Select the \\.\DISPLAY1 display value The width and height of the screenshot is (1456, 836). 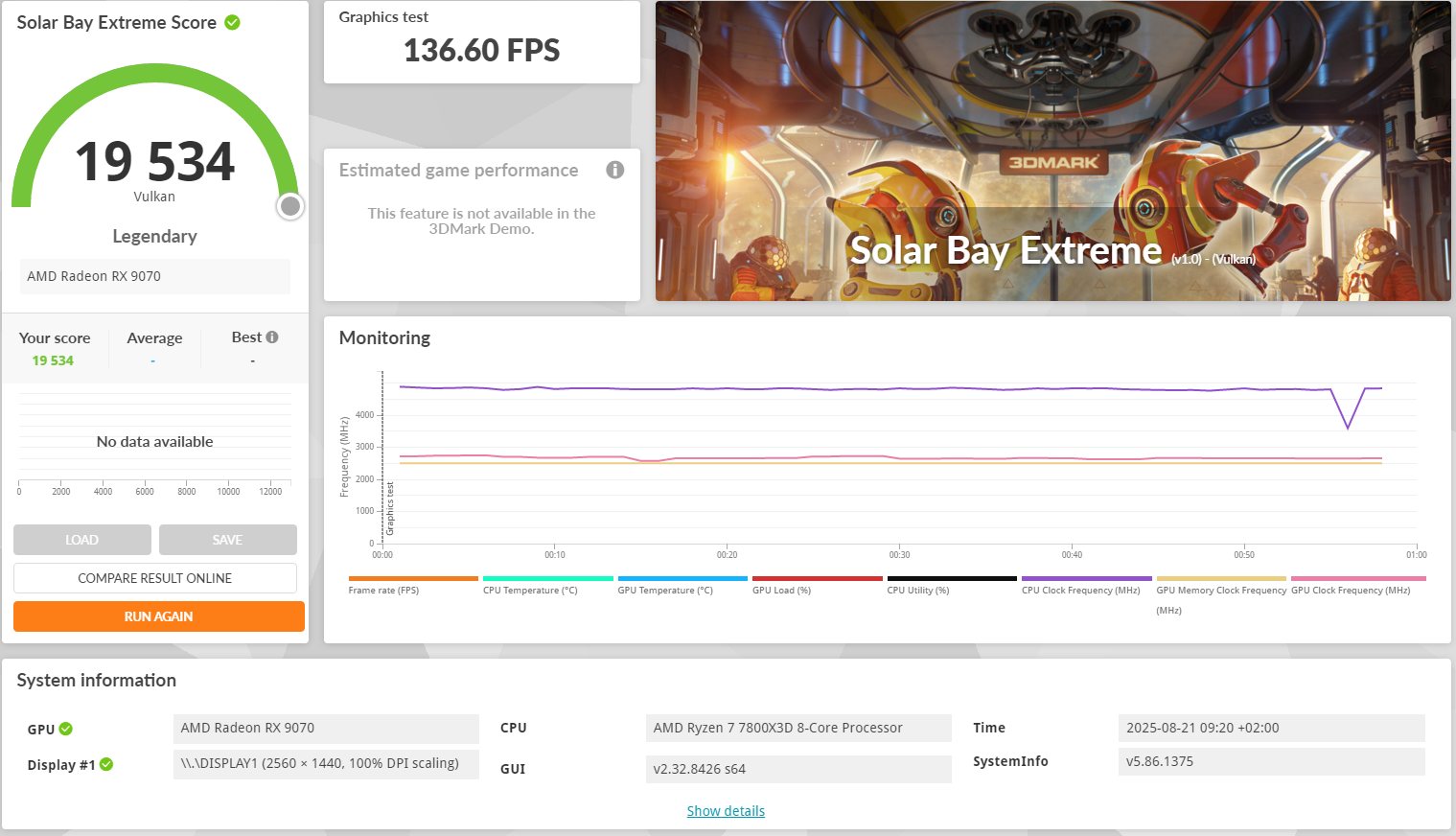[326, 764]
